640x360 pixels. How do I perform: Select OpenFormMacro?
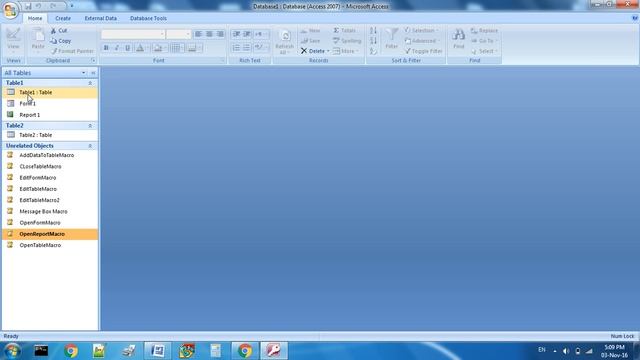pos(50,222)
